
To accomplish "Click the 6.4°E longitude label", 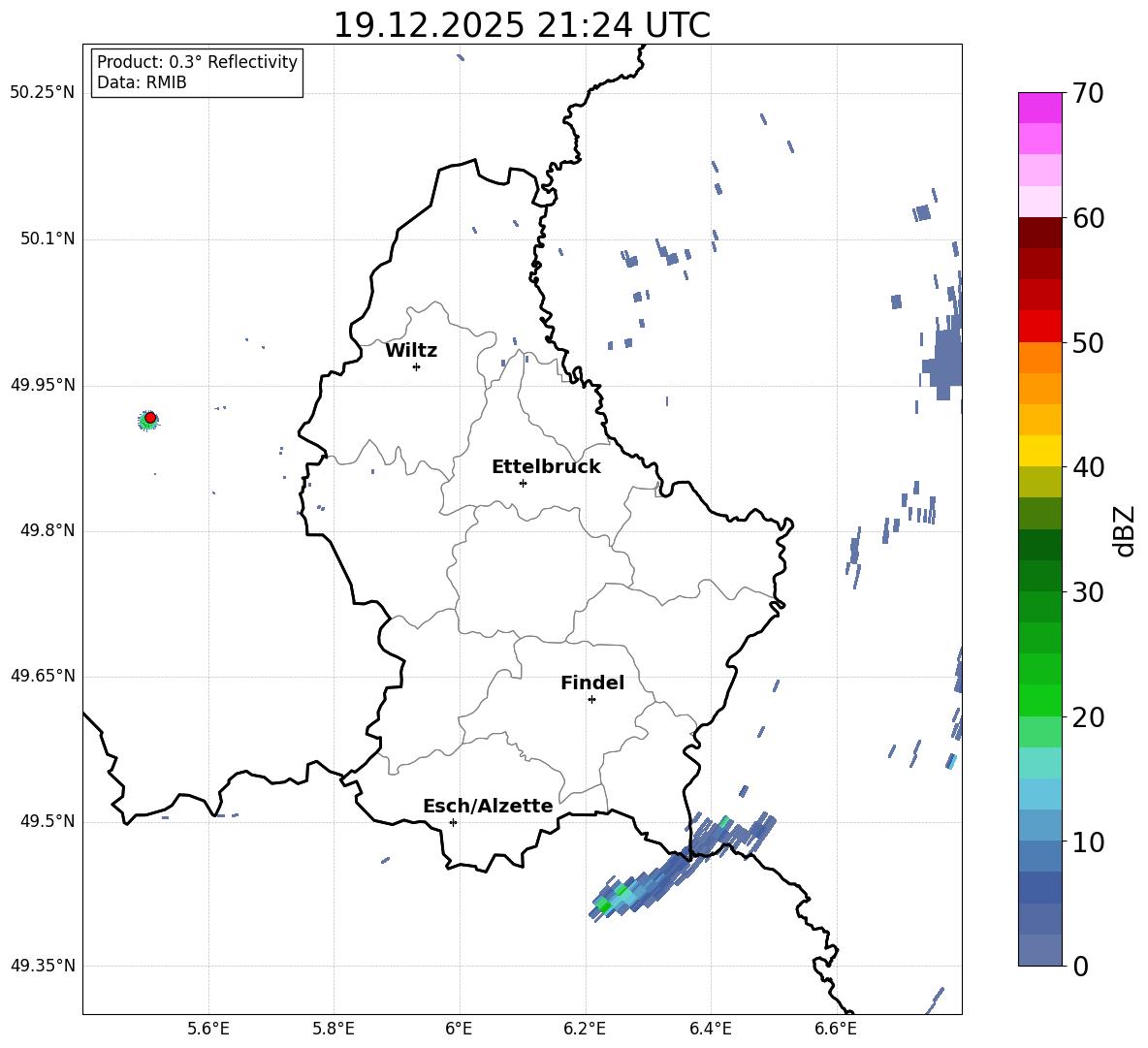I will point(710,1029).
